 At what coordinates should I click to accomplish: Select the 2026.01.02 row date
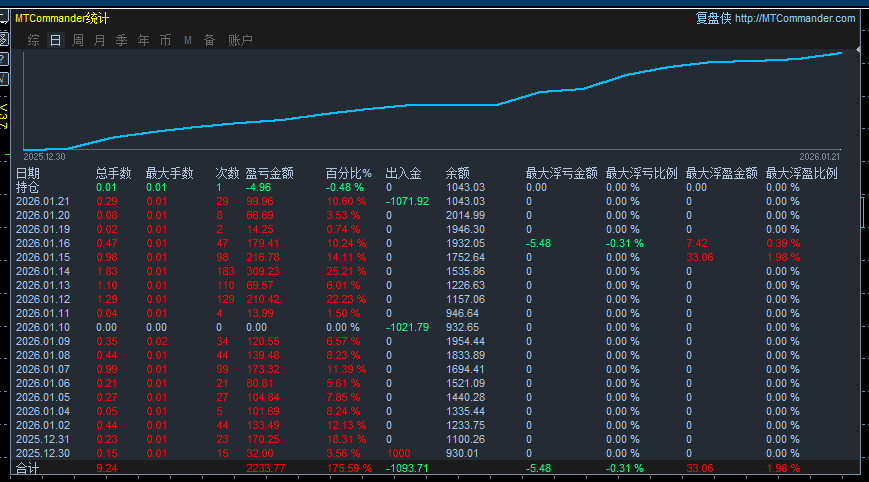coord(43,425)
